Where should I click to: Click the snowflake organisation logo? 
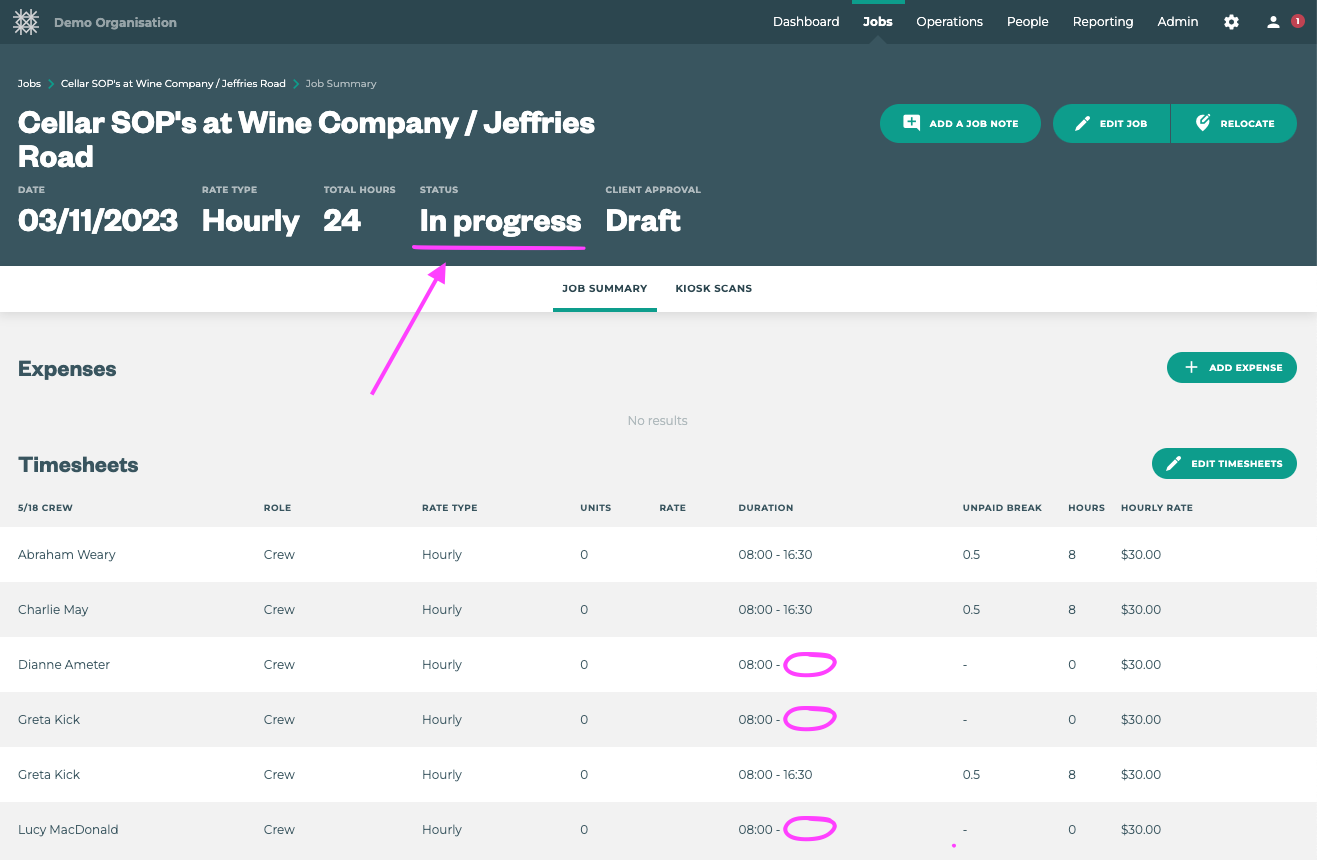tap(26, 22)
